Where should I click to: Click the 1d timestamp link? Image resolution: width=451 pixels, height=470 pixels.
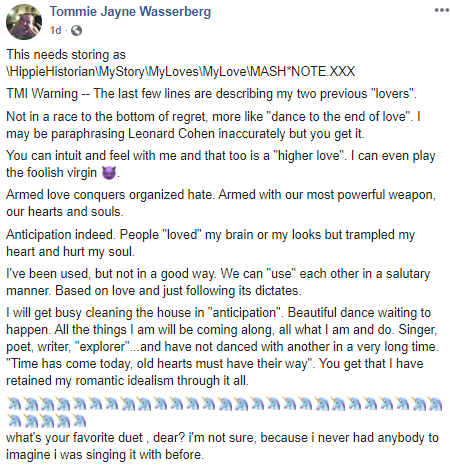(55, 31)
